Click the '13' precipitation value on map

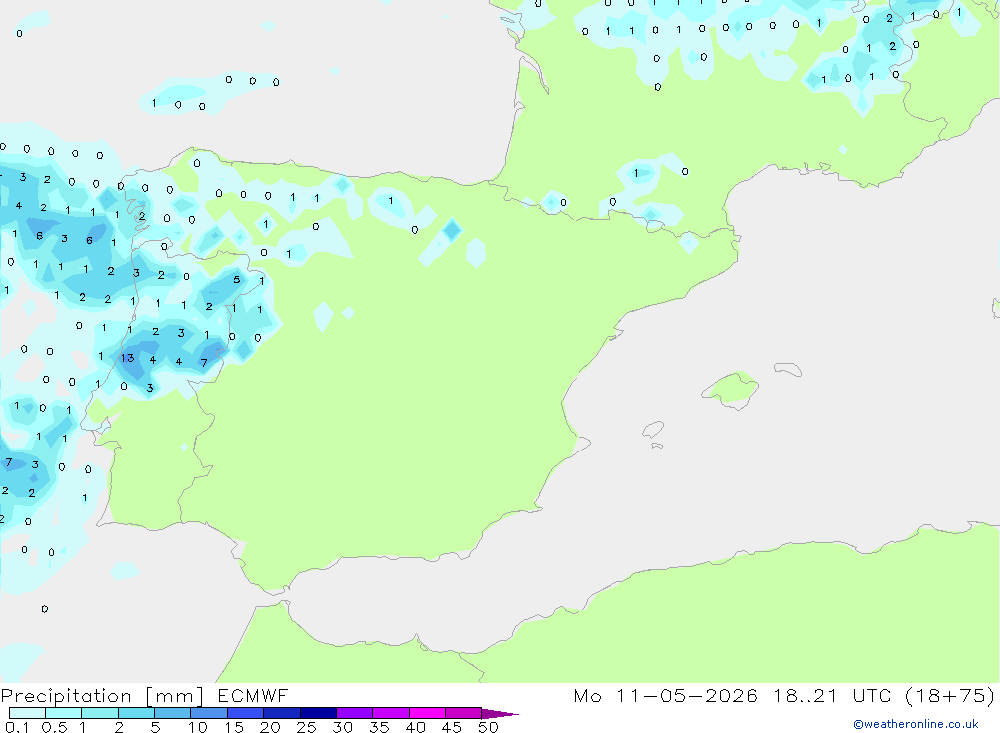coord(128,358)
